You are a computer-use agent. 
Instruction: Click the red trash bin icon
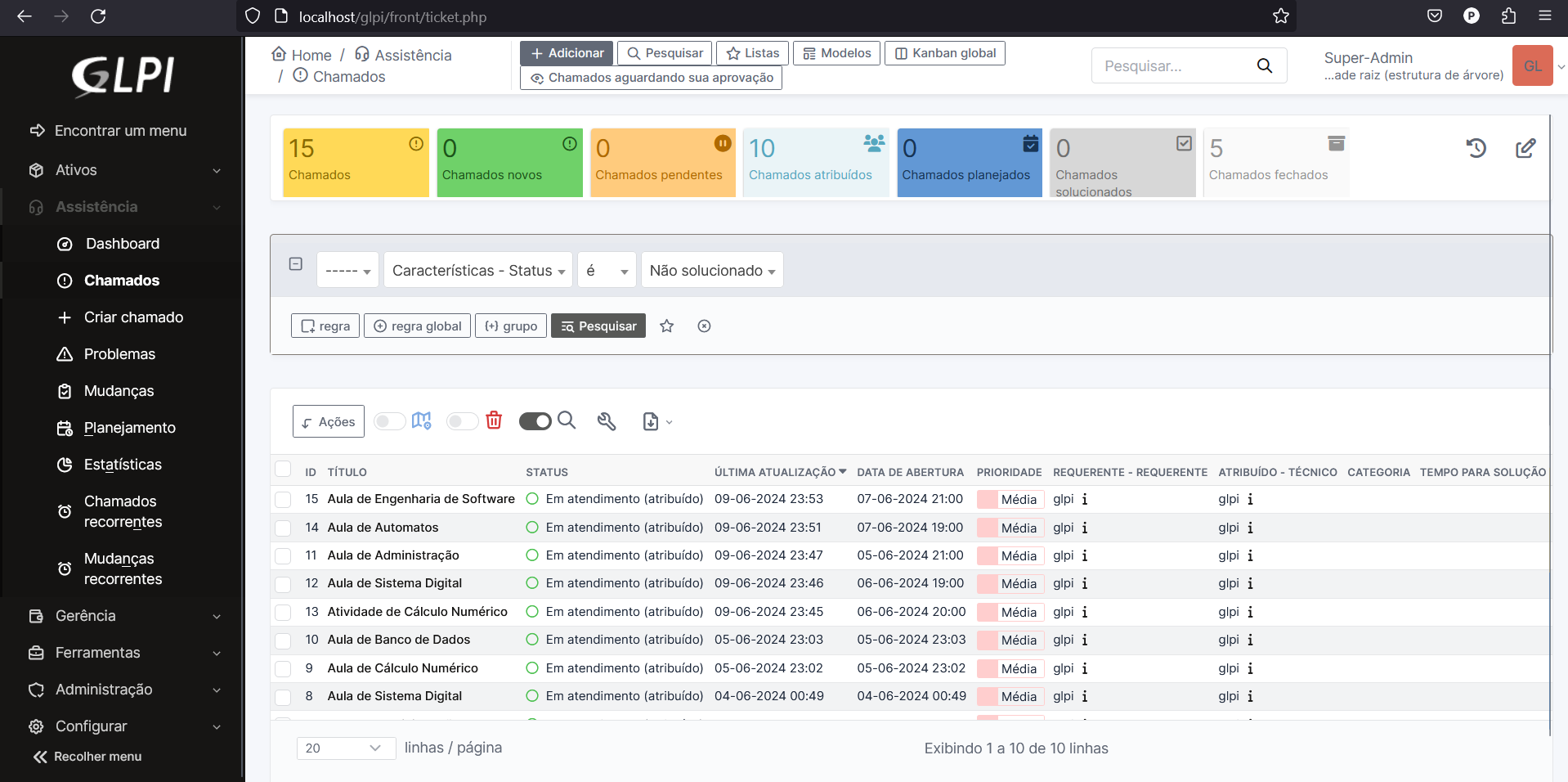[494, 420]
